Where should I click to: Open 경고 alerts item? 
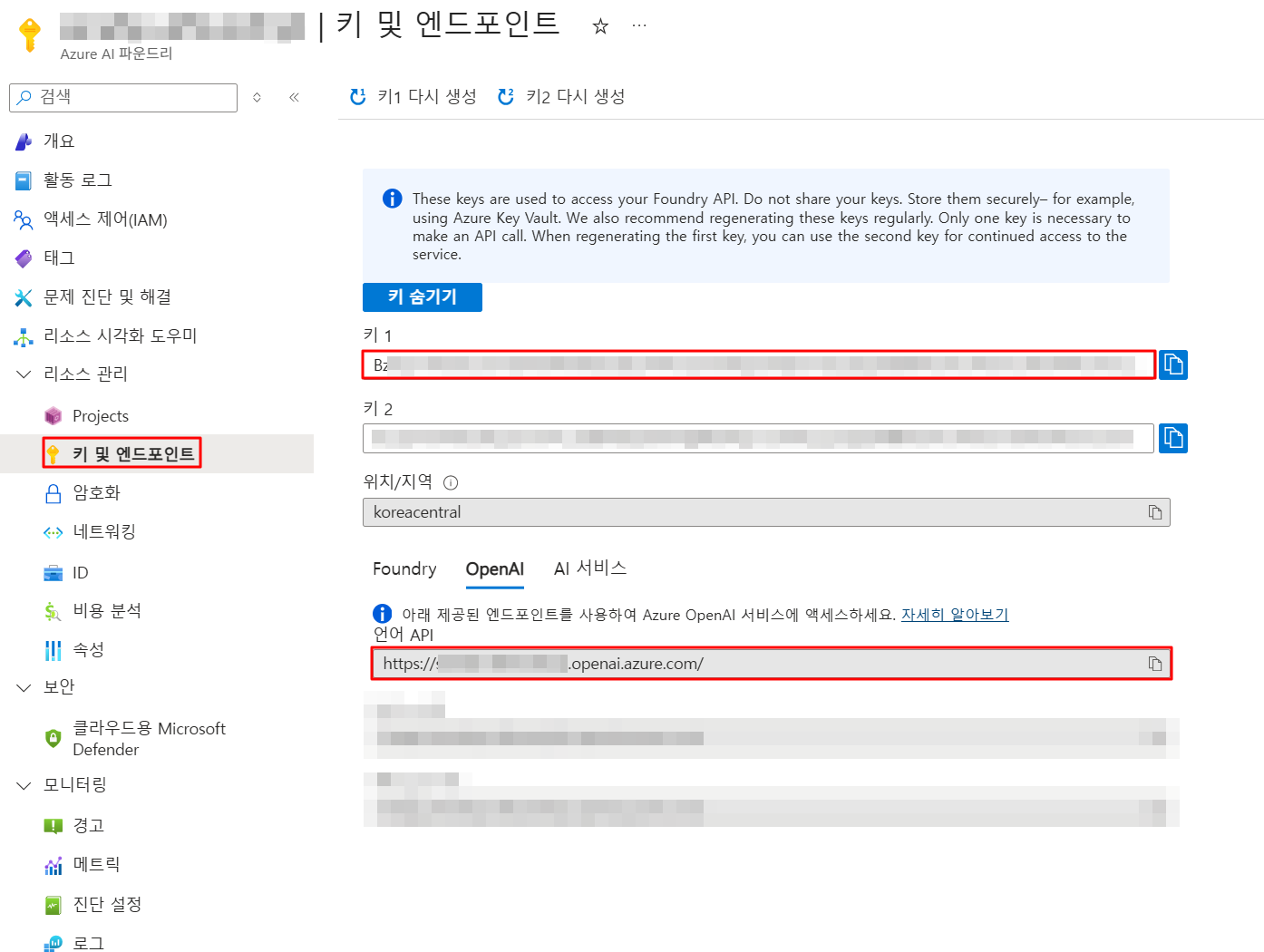pos(88,825)
